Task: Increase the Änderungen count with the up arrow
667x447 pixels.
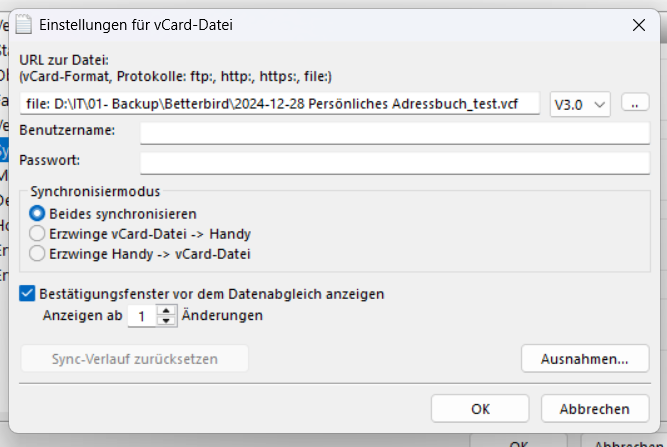Action: coord(167,311)
